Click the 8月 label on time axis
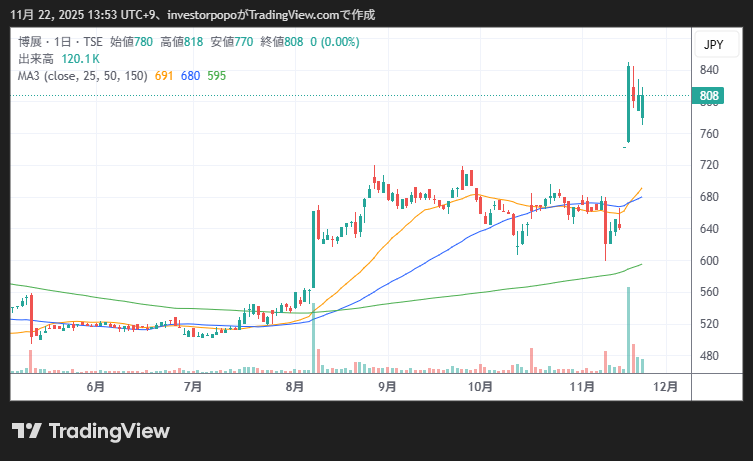 (x=294, y=386)
